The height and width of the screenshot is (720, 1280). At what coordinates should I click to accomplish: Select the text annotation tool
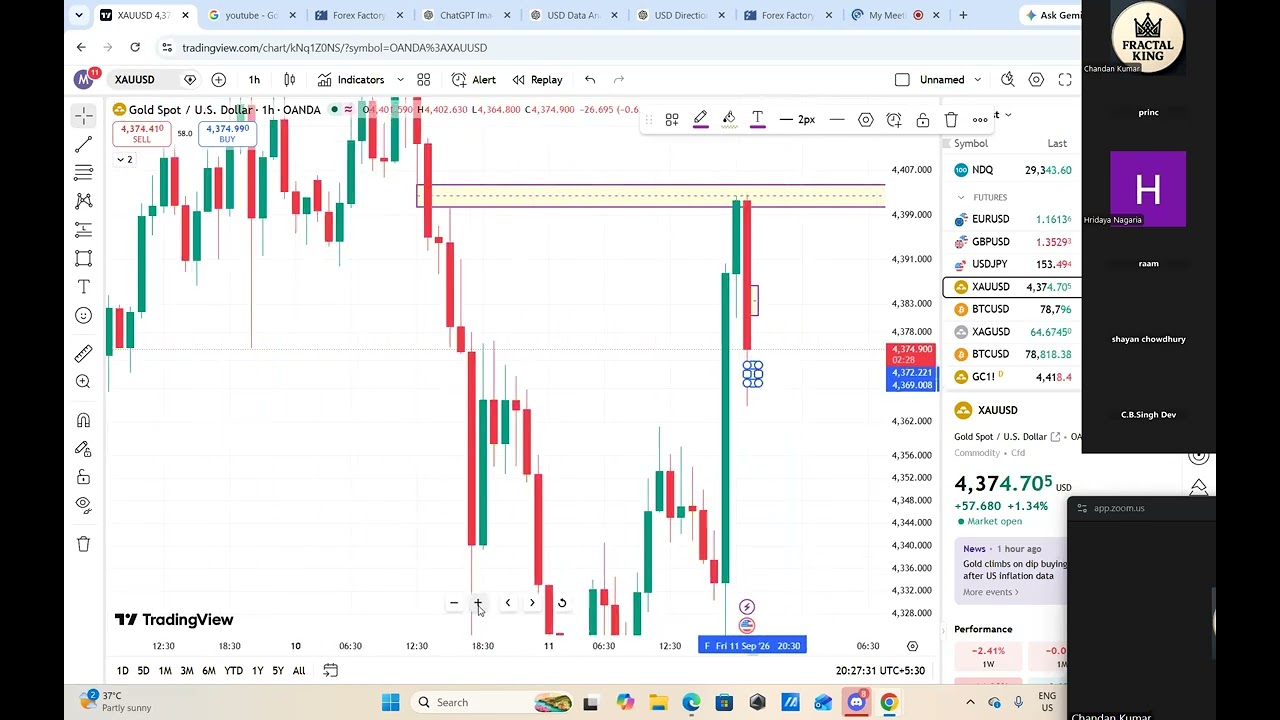tap(84, 287)
